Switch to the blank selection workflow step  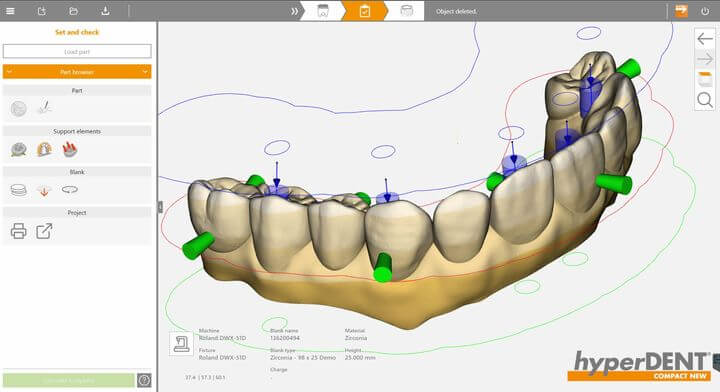[x=322, y=11]
